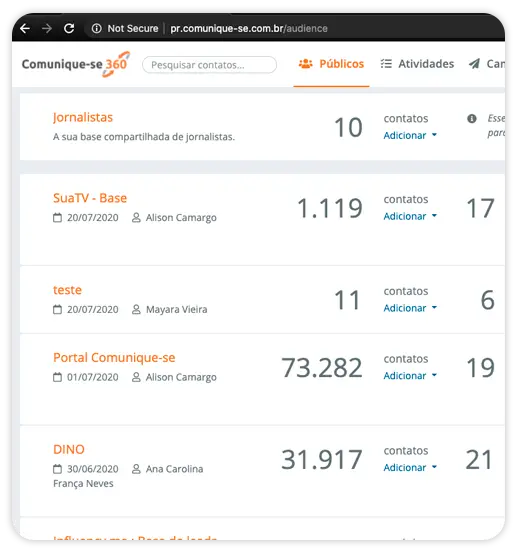The height and width of the screenshot is (553, 517).
Task: Click calendar icon next to 30/06/2020
Action: pos(57,469)
